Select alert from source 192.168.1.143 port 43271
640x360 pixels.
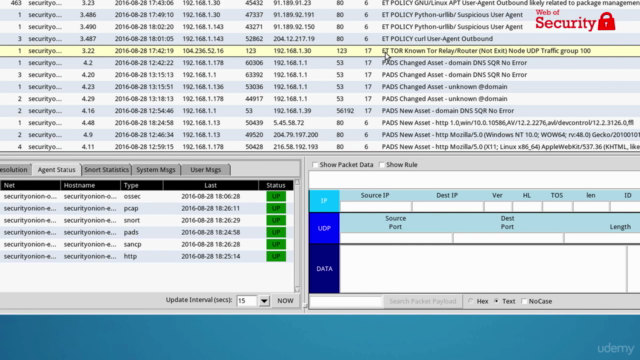(320, 27)
